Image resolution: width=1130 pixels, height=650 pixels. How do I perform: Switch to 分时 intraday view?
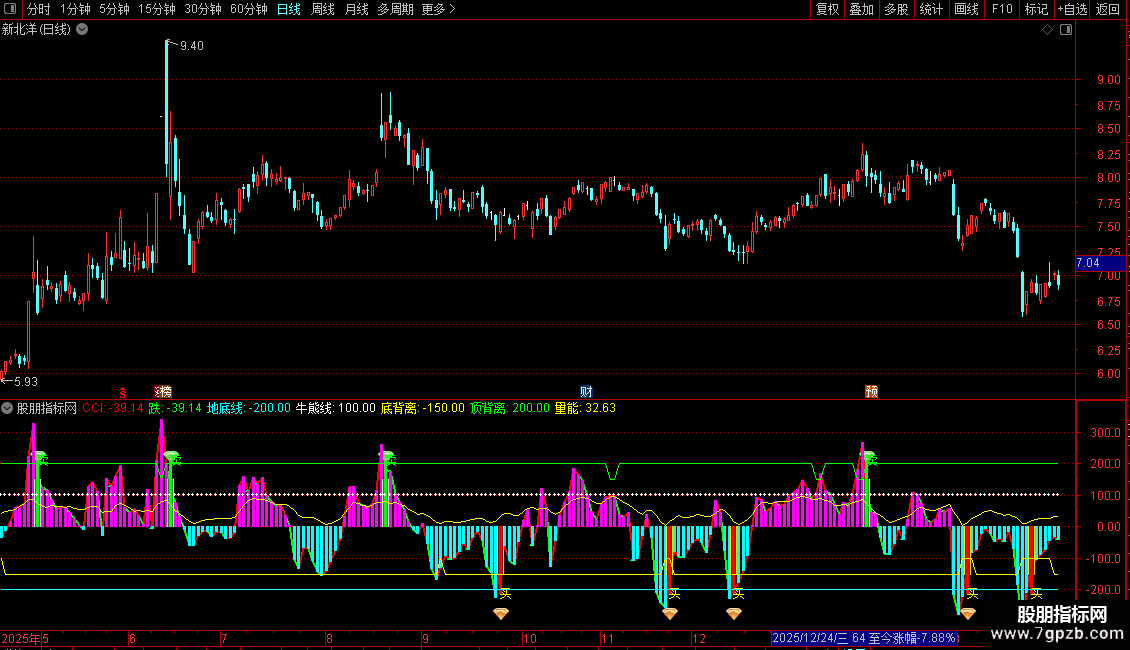click(38, 9)
